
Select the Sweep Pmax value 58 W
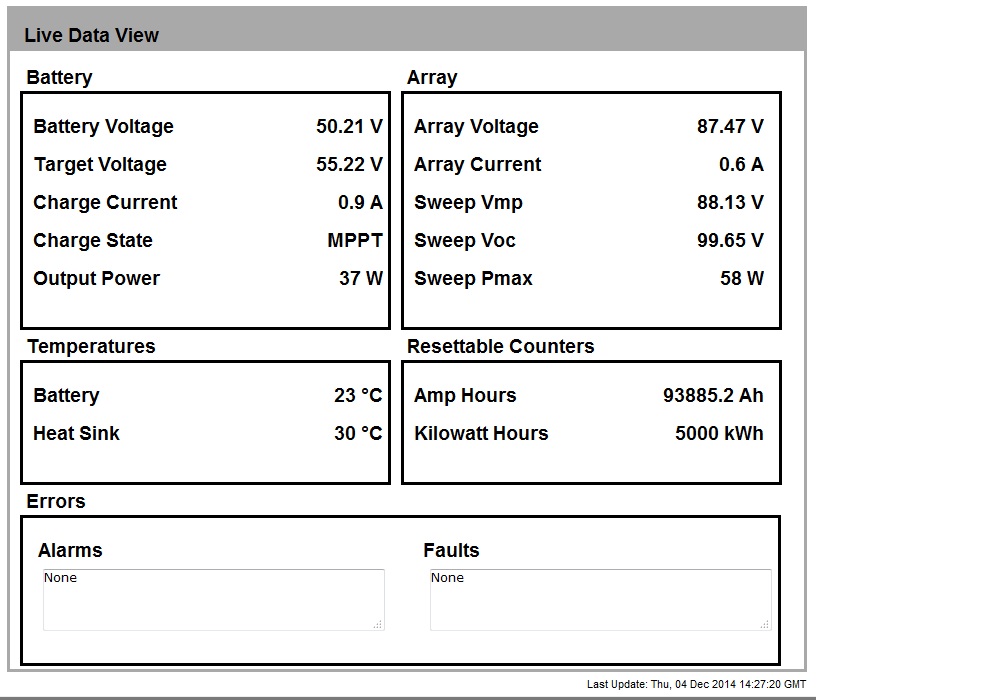pos(742,278)
